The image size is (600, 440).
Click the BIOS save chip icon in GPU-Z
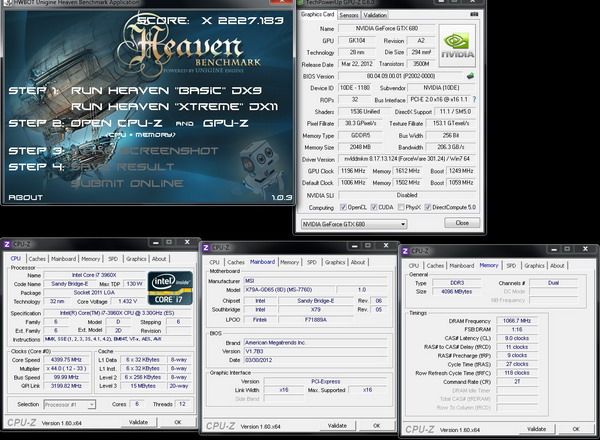click(x=470, y=76)
